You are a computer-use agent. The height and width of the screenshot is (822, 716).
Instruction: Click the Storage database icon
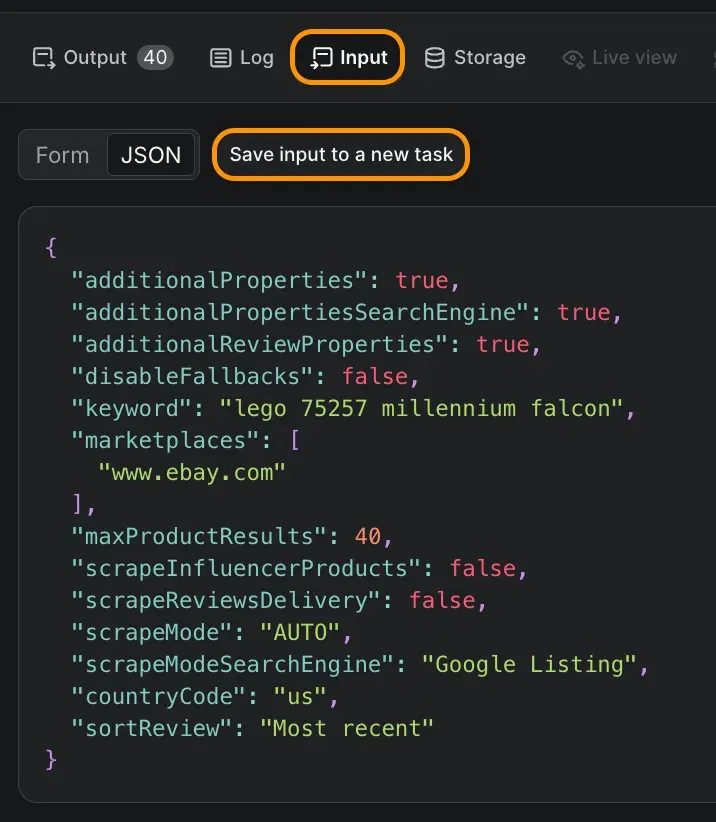tap(435, 58)
